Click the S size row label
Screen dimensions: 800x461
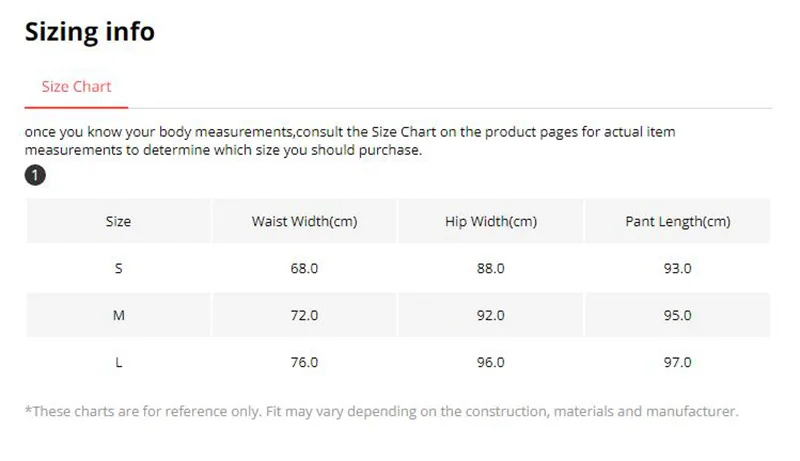(118, 268)
